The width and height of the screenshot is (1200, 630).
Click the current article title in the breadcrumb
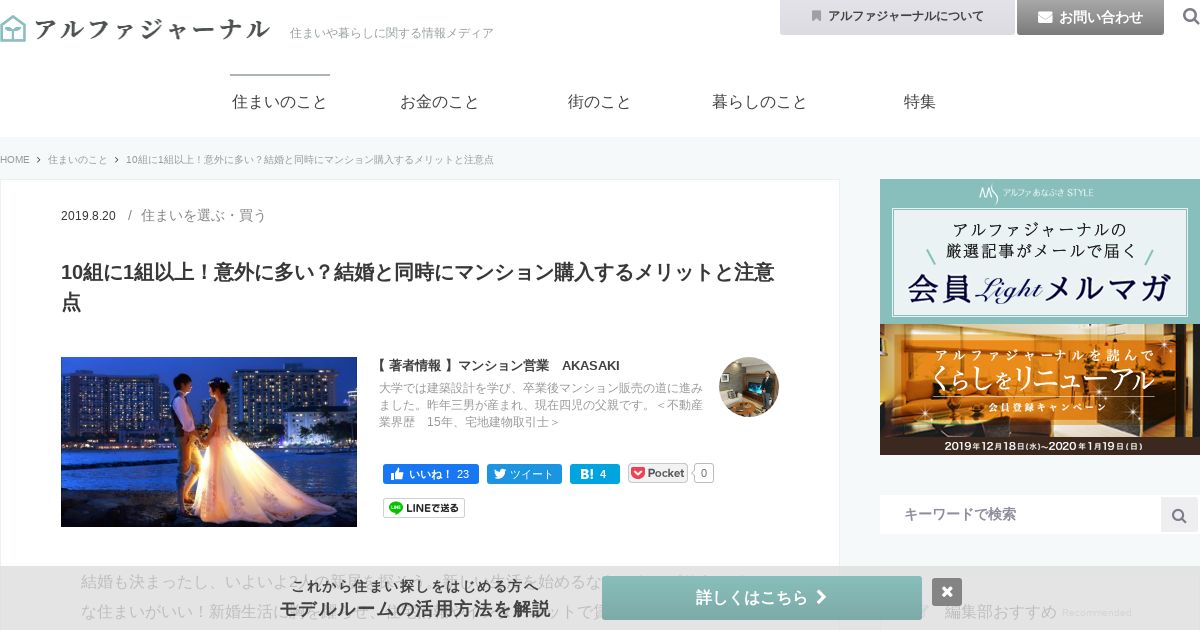(310, 160)
